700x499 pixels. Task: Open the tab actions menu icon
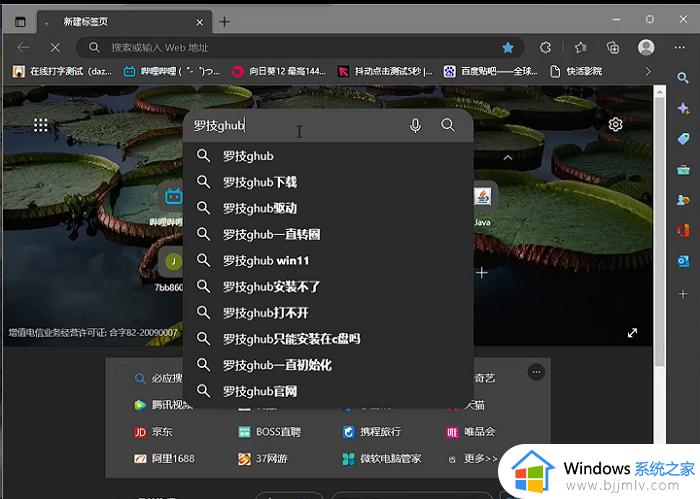click(20, 21)
